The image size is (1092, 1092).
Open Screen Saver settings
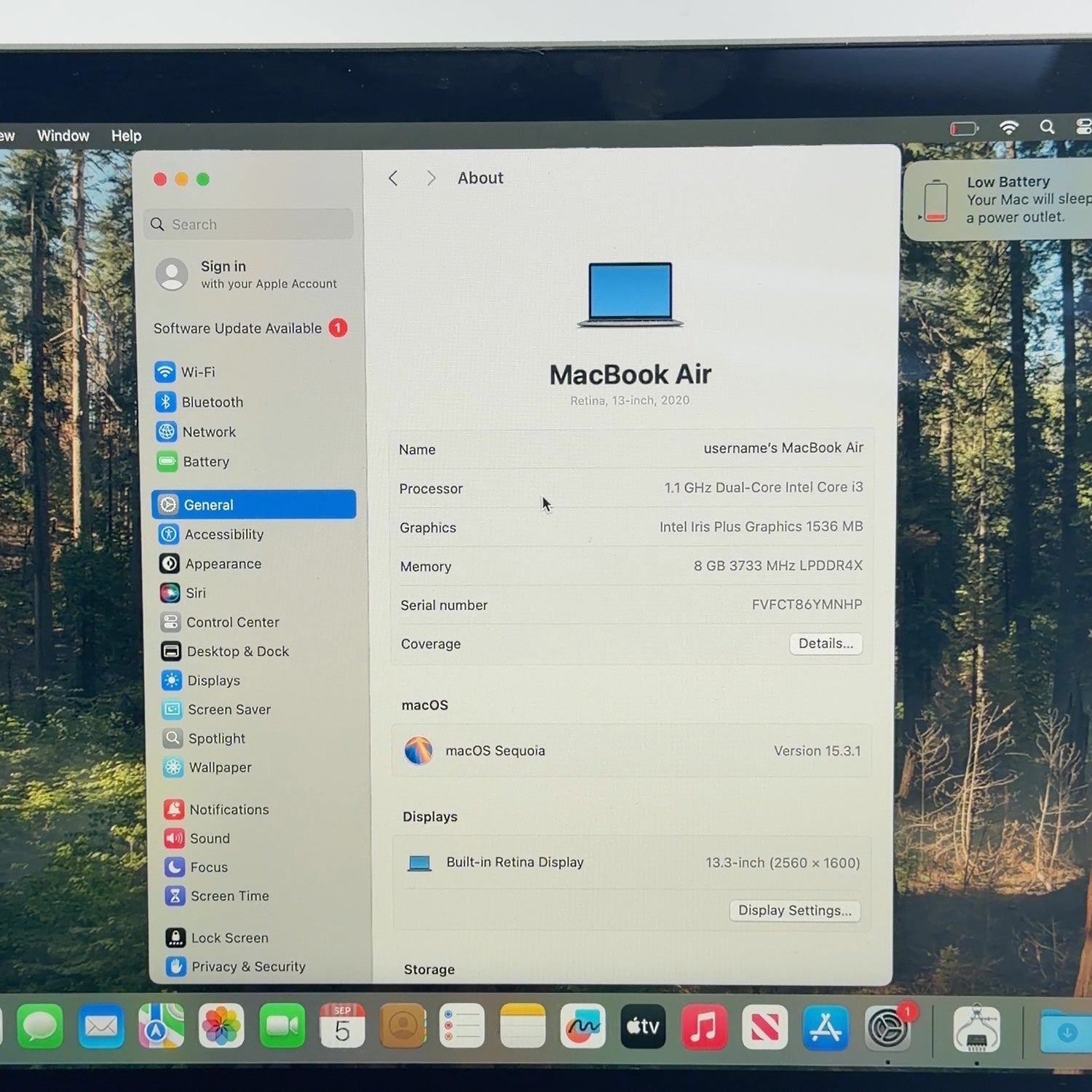tap(217, 709)
